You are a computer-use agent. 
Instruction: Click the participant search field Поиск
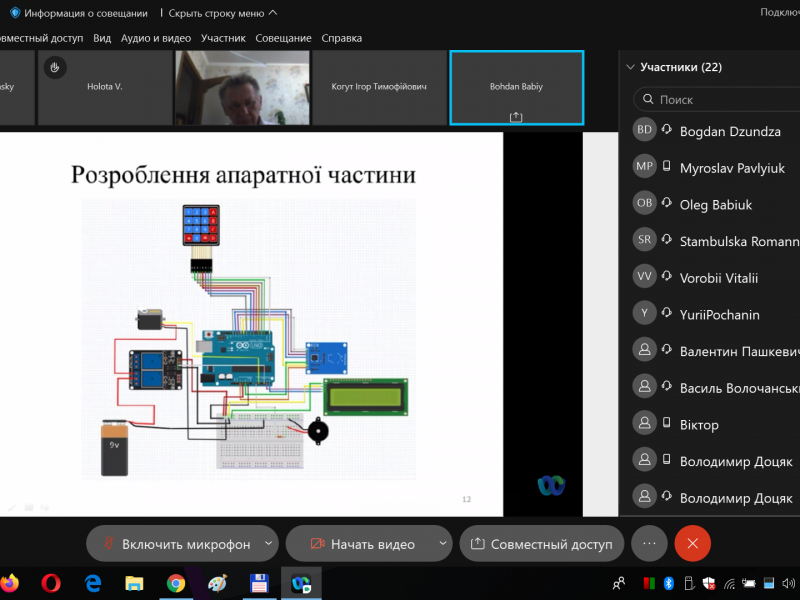[720, 100]
